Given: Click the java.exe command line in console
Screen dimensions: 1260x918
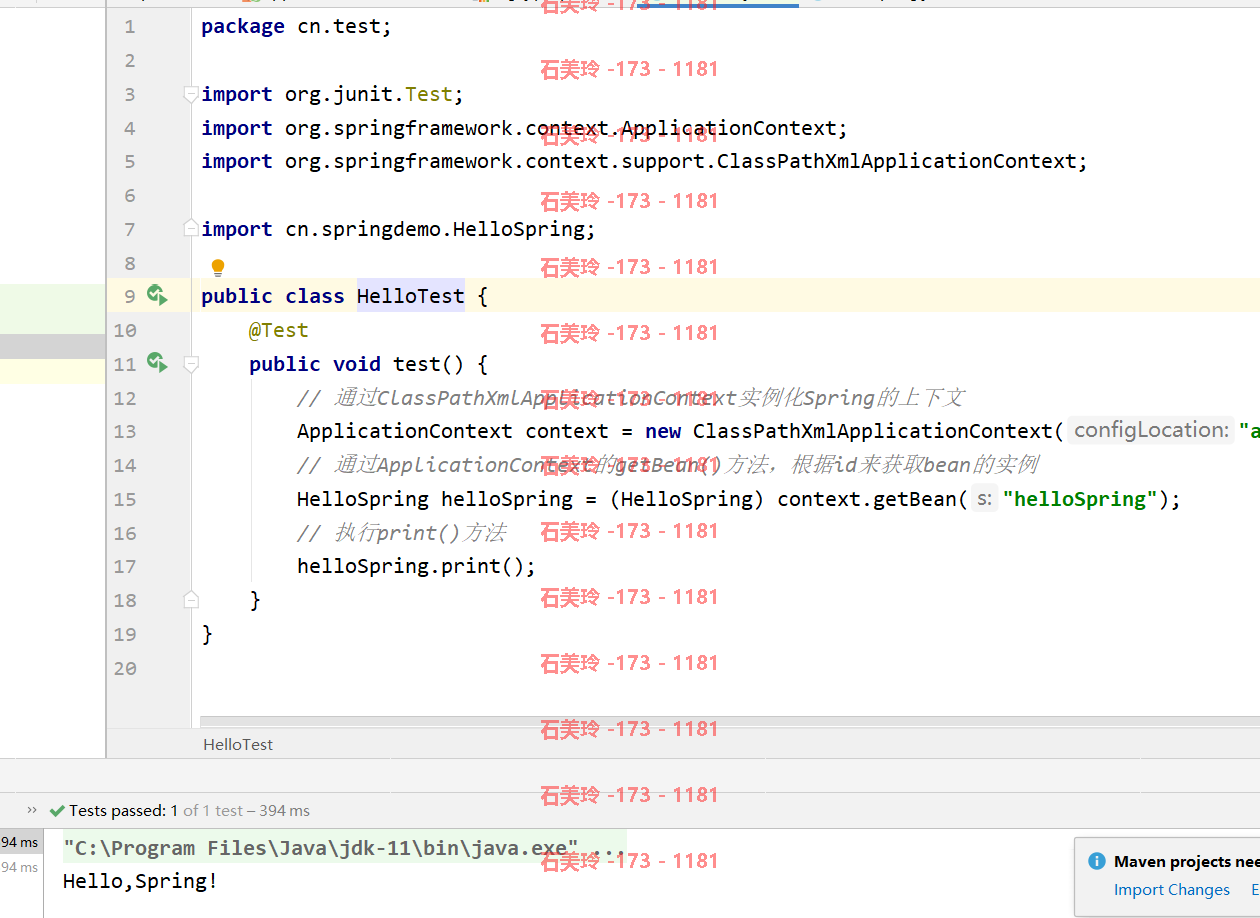Looking at the screenshot, I should (344, 848).
